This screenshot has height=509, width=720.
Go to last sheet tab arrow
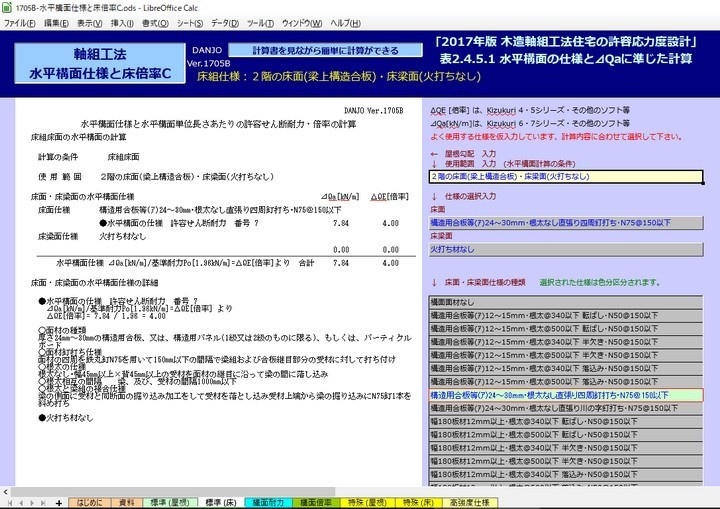coord(43,503)
